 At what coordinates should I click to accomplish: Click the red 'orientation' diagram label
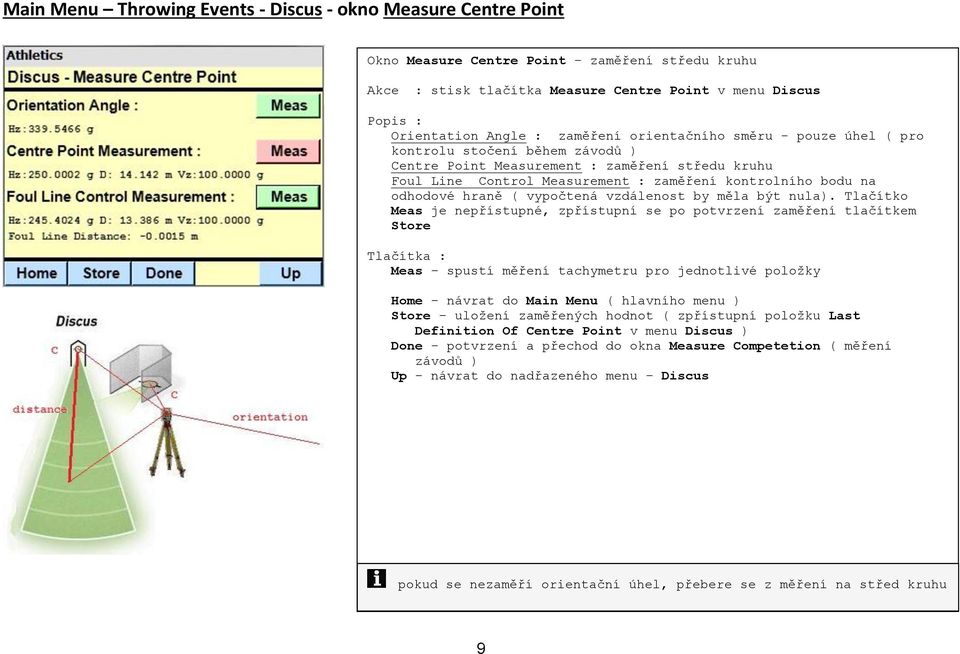(x=270, y=417)
